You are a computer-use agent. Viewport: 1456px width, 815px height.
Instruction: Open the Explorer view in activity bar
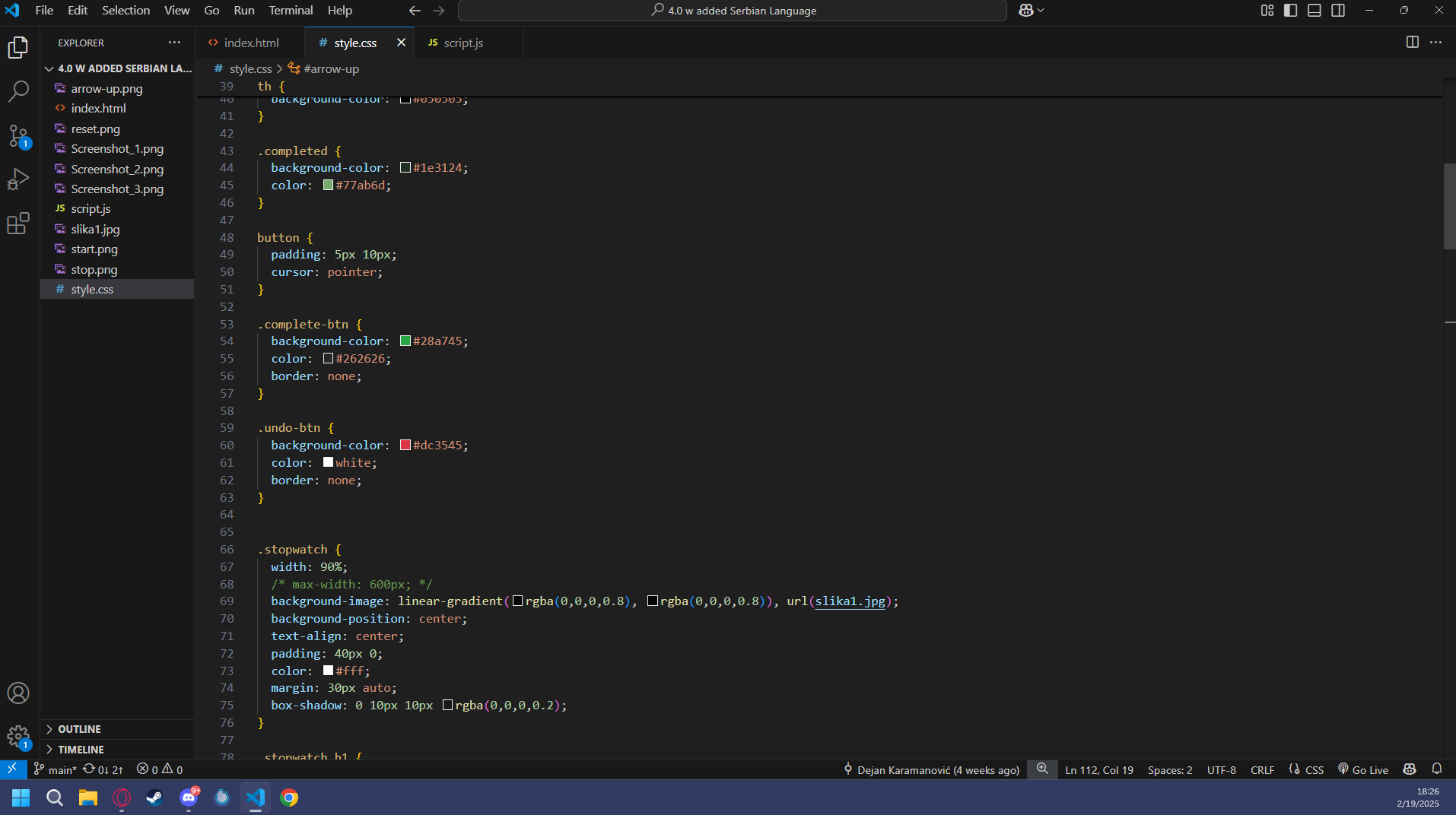18,47
